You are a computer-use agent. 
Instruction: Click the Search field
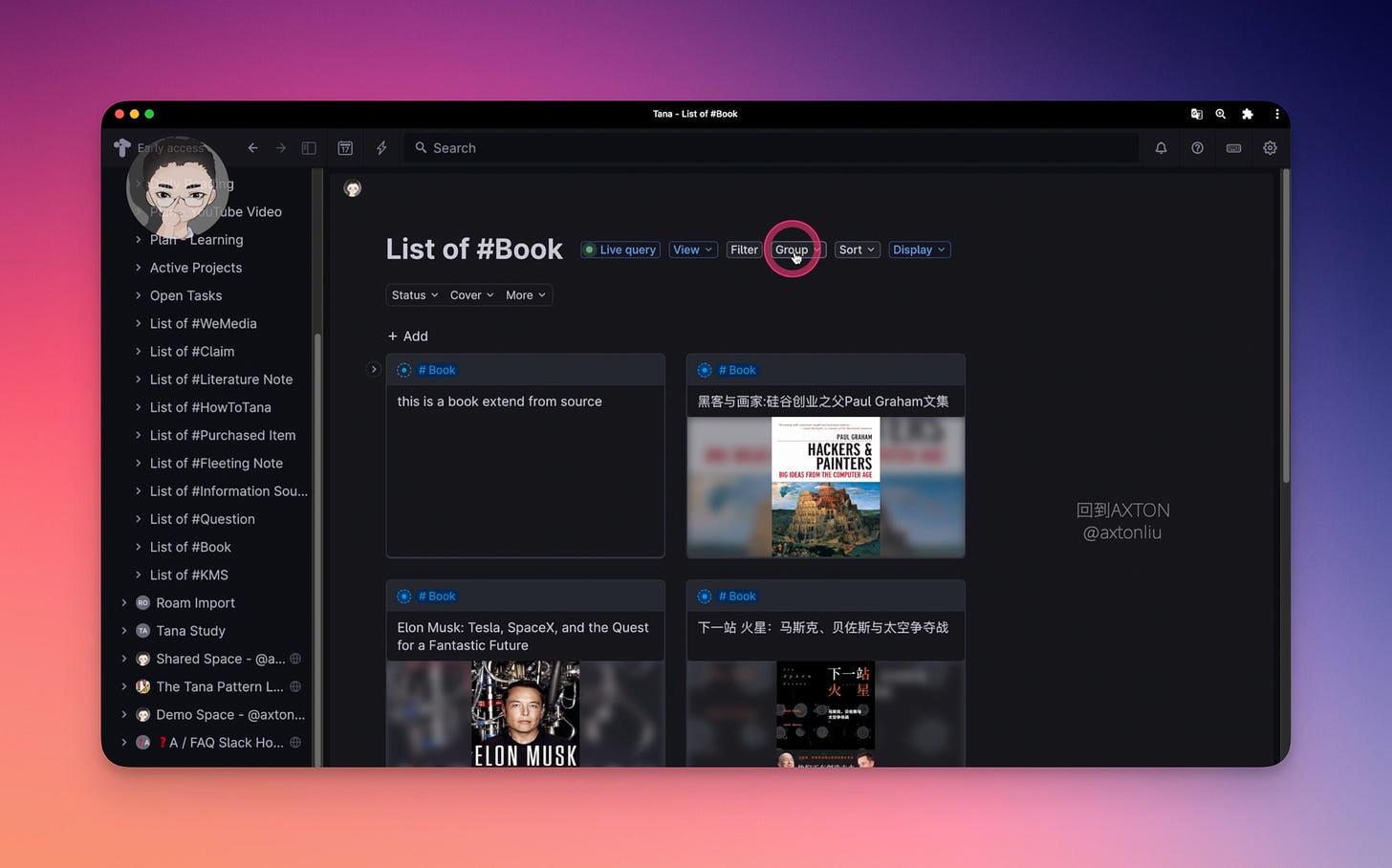(x=772, y=148)
